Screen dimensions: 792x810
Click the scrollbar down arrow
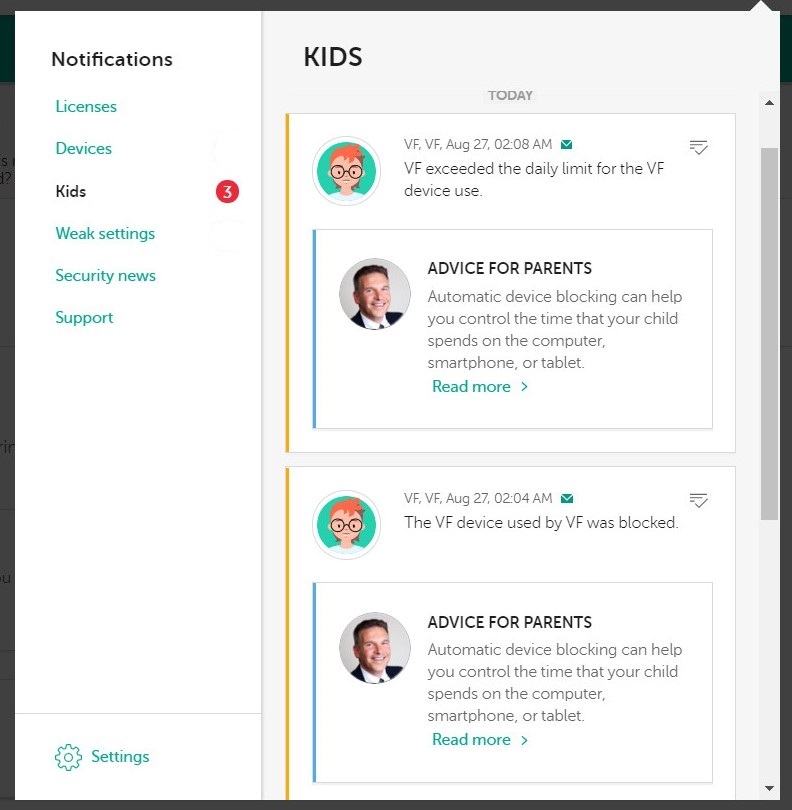click(x=769, y=788)
